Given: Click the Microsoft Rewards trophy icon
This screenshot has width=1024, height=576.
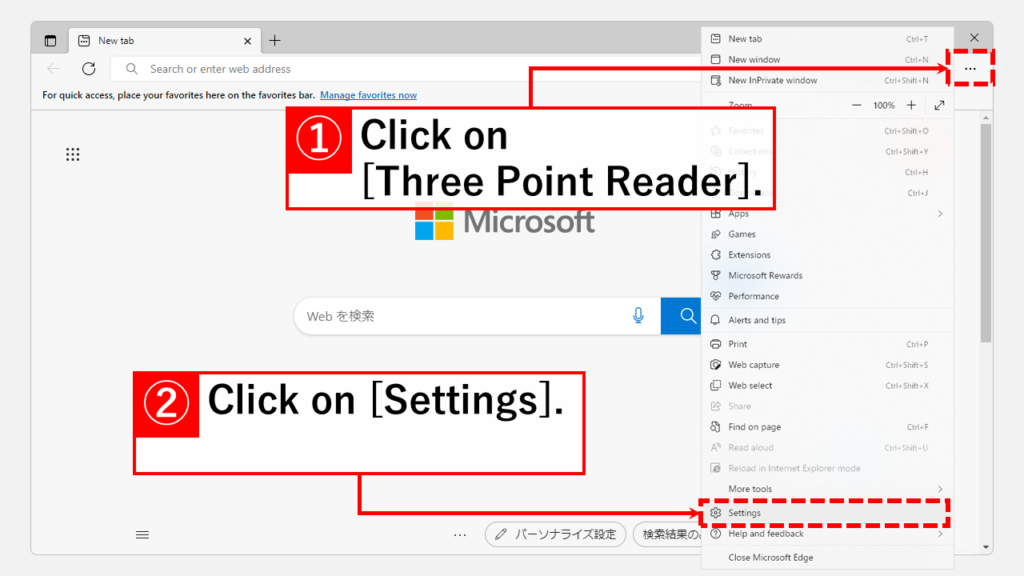Looking at the screenshot, I should [x=716, y=276].
